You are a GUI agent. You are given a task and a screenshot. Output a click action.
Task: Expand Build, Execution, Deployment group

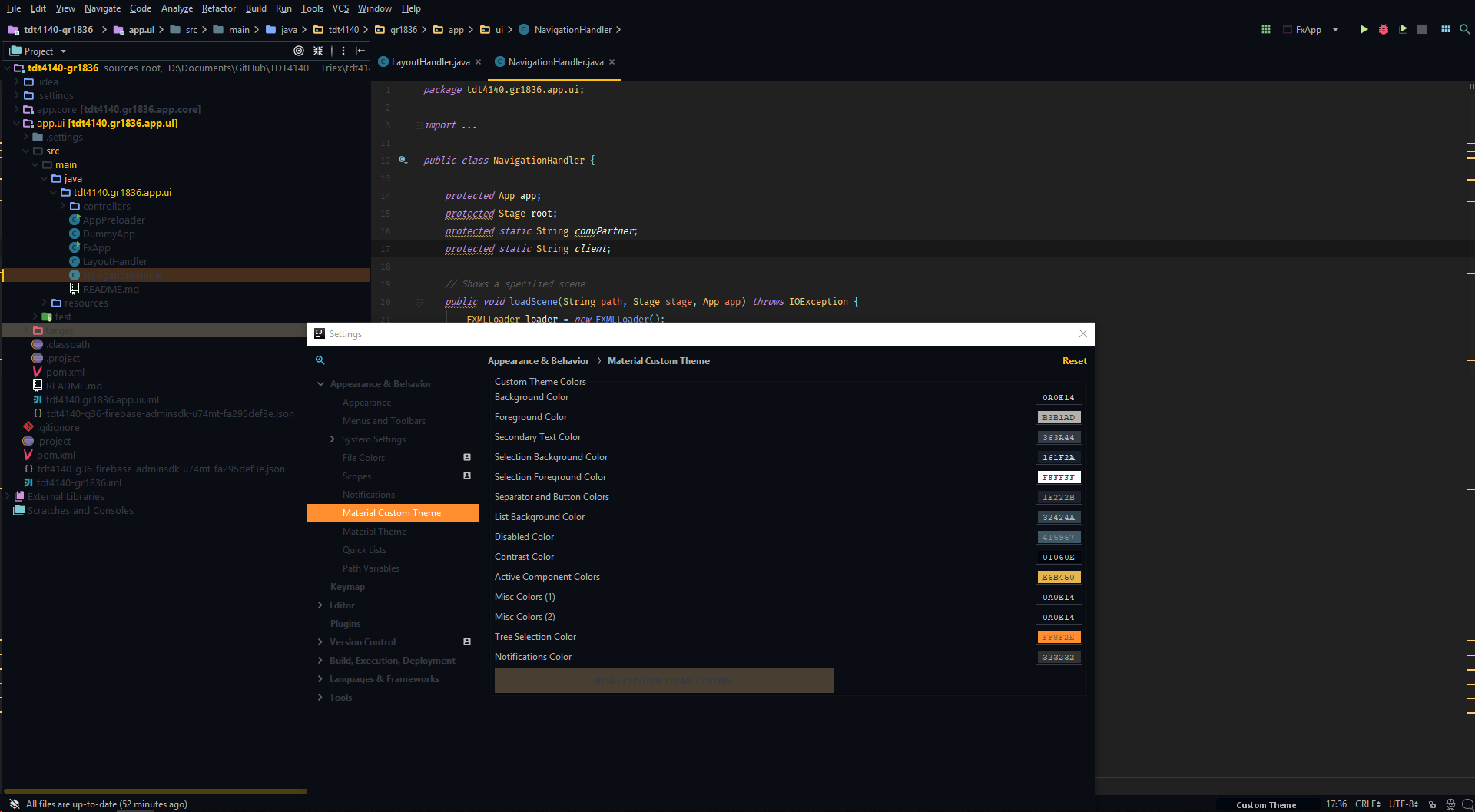[x=320, y=661]
